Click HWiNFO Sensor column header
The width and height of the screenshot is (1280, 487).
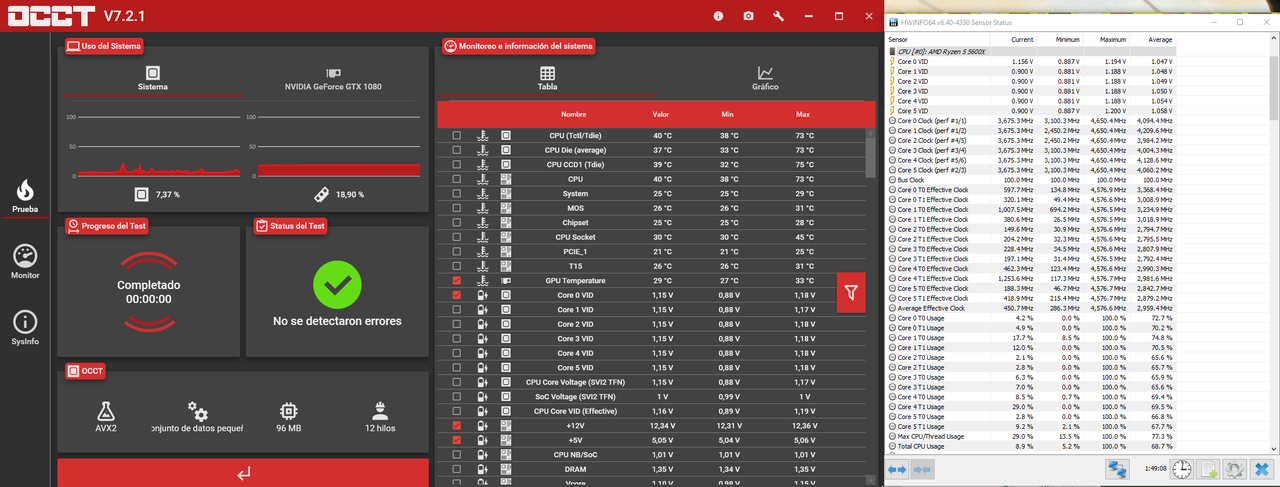coord(936,38)
